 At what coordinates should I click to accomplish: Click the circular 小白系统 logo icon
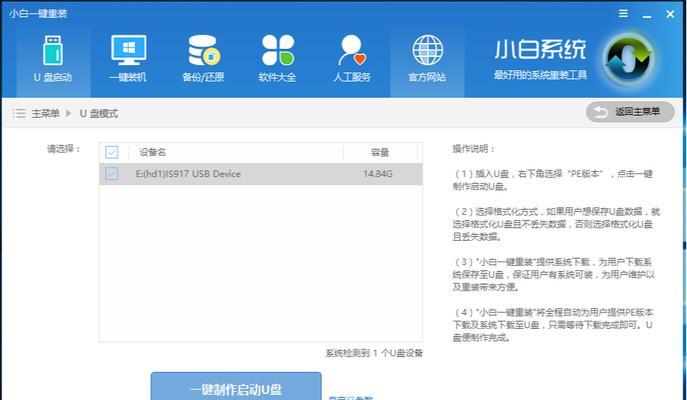click(x=629, y=60)
